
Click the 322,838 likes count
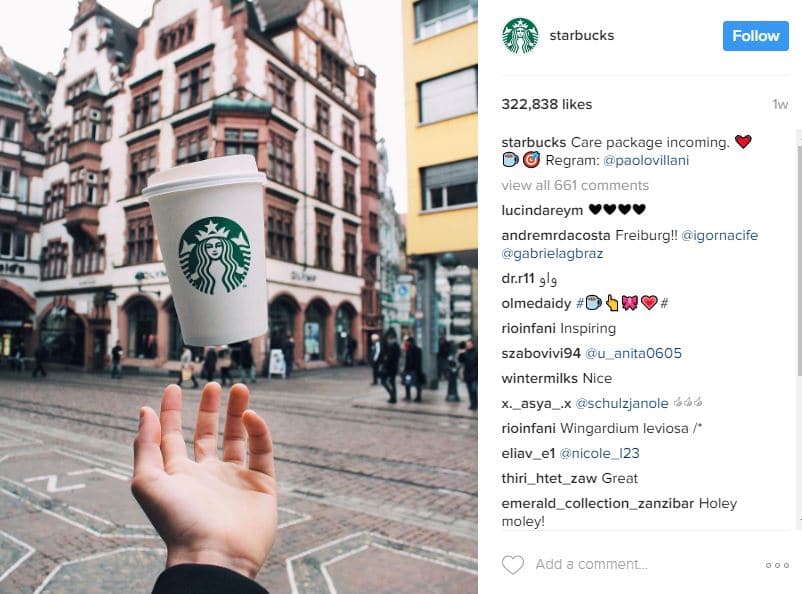[x=547, y=104]
